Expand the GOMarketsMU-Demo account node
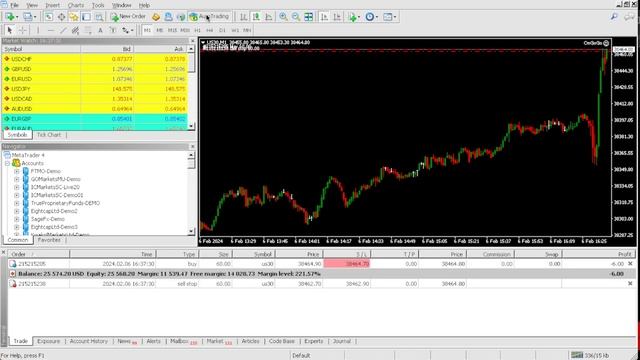Screen dimensions: 640x360 [x=17, y=179]
